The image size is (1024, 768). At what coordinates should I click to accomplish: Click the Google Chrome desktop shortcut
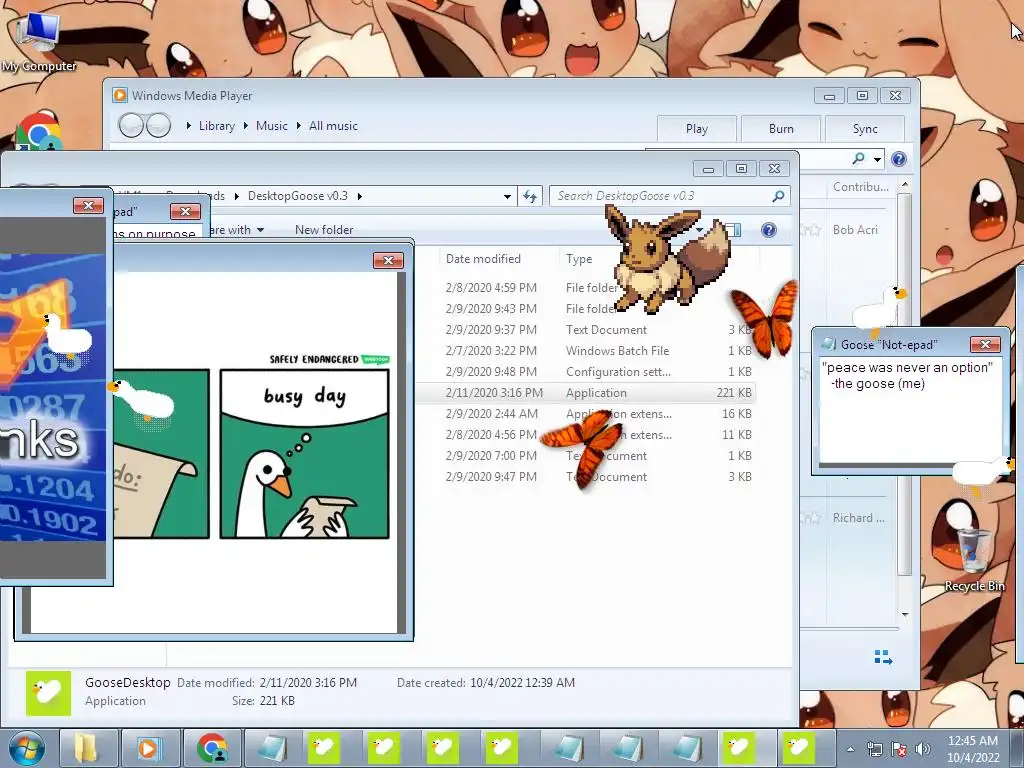click(x=39, y=133)
